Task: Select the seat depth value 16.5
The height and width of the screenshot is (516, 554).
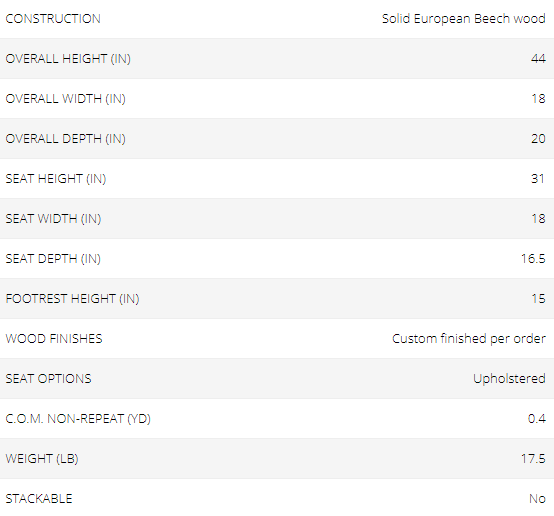Action: 533,258
